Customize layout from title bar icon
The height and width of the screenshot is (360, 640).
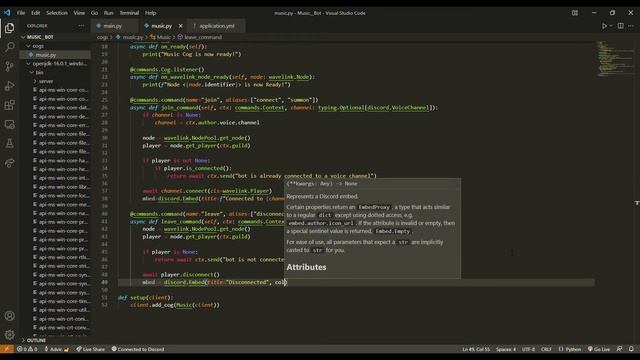[x=575, y=13]
